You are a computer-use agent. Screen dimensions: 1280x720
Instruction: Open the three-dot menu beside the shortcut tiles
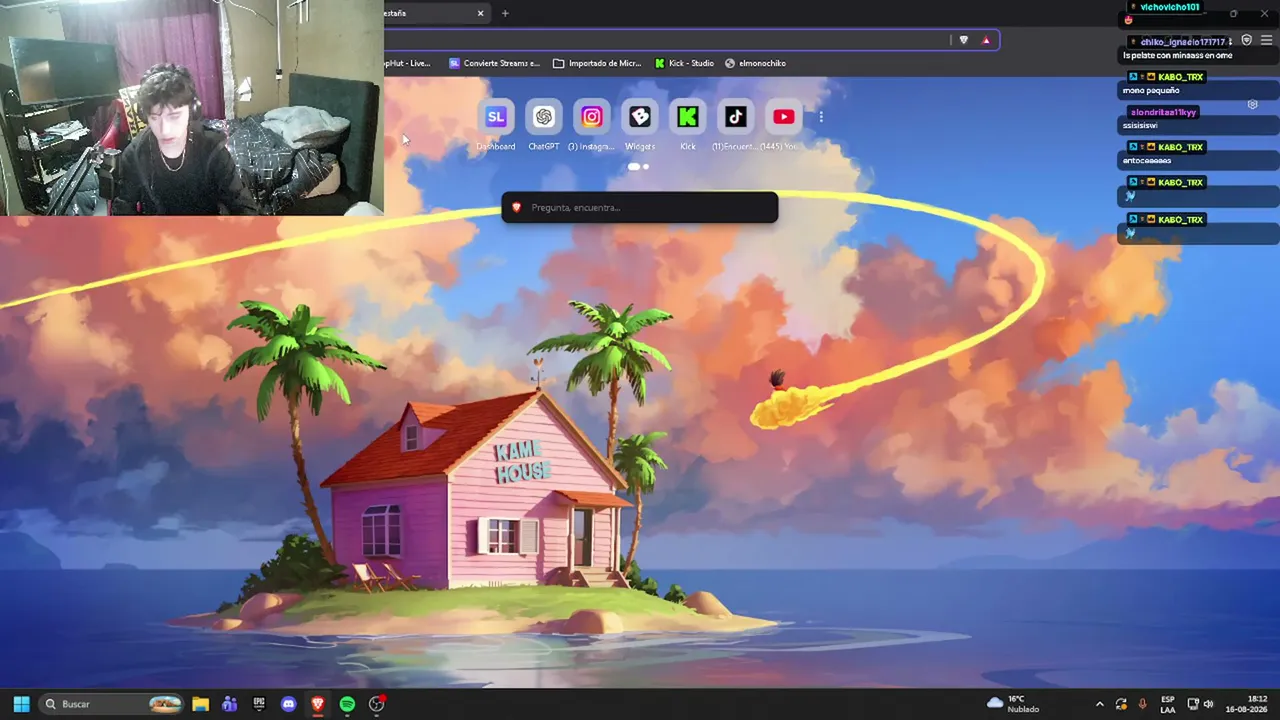click(821, 117)
